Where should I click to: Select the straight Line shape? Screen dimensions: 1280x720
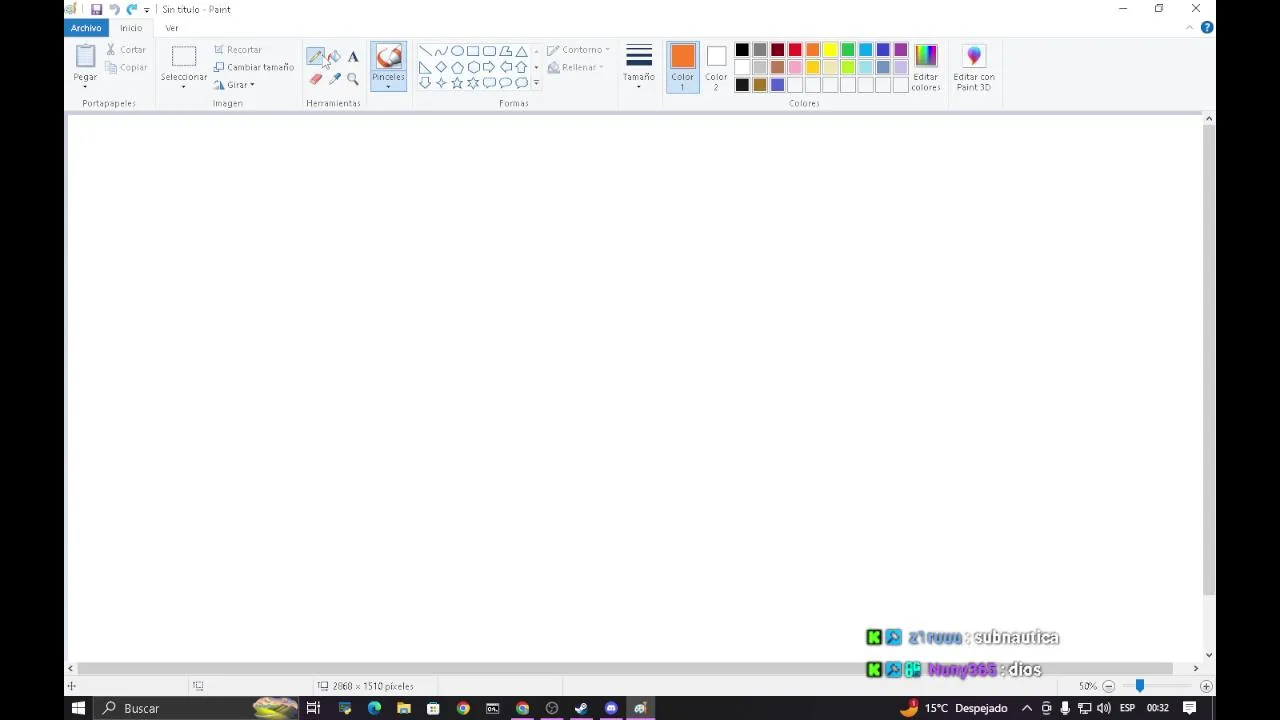tap(425, 51)
